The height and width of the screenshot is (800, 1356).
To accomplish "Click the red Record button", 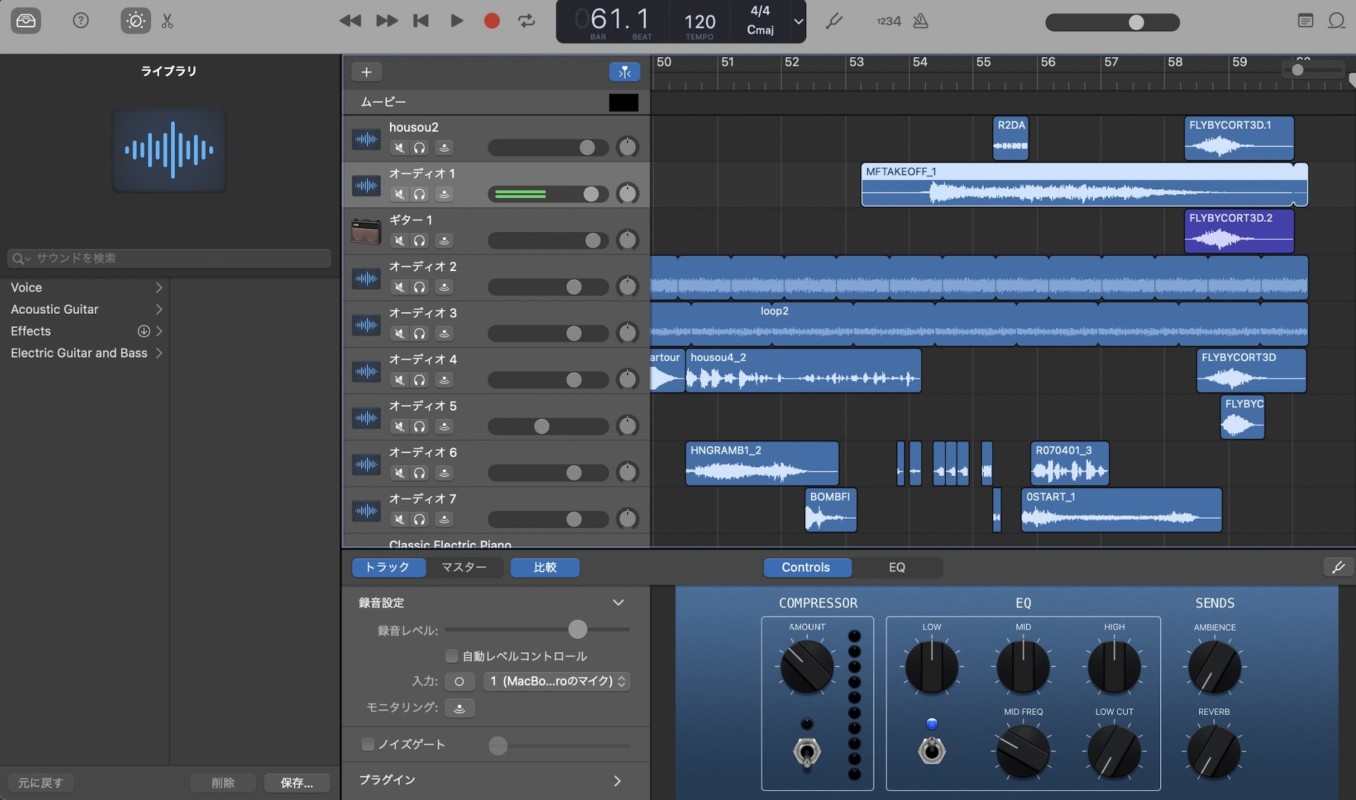I will pyautogui.click(x=491, y=20).
